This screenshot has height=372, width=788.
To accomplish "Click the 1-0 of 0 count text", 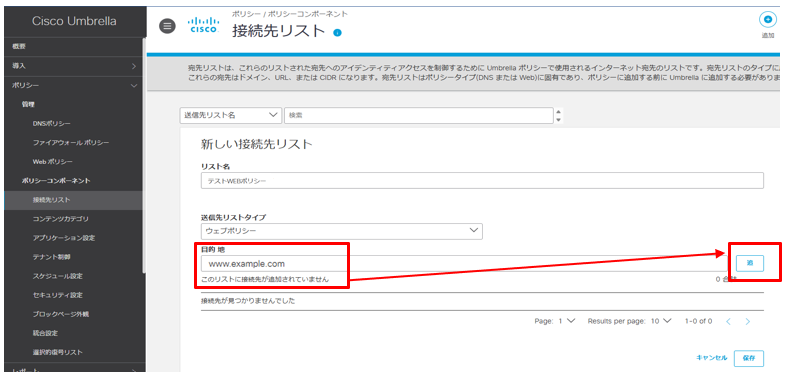I will tap(698, 321).
